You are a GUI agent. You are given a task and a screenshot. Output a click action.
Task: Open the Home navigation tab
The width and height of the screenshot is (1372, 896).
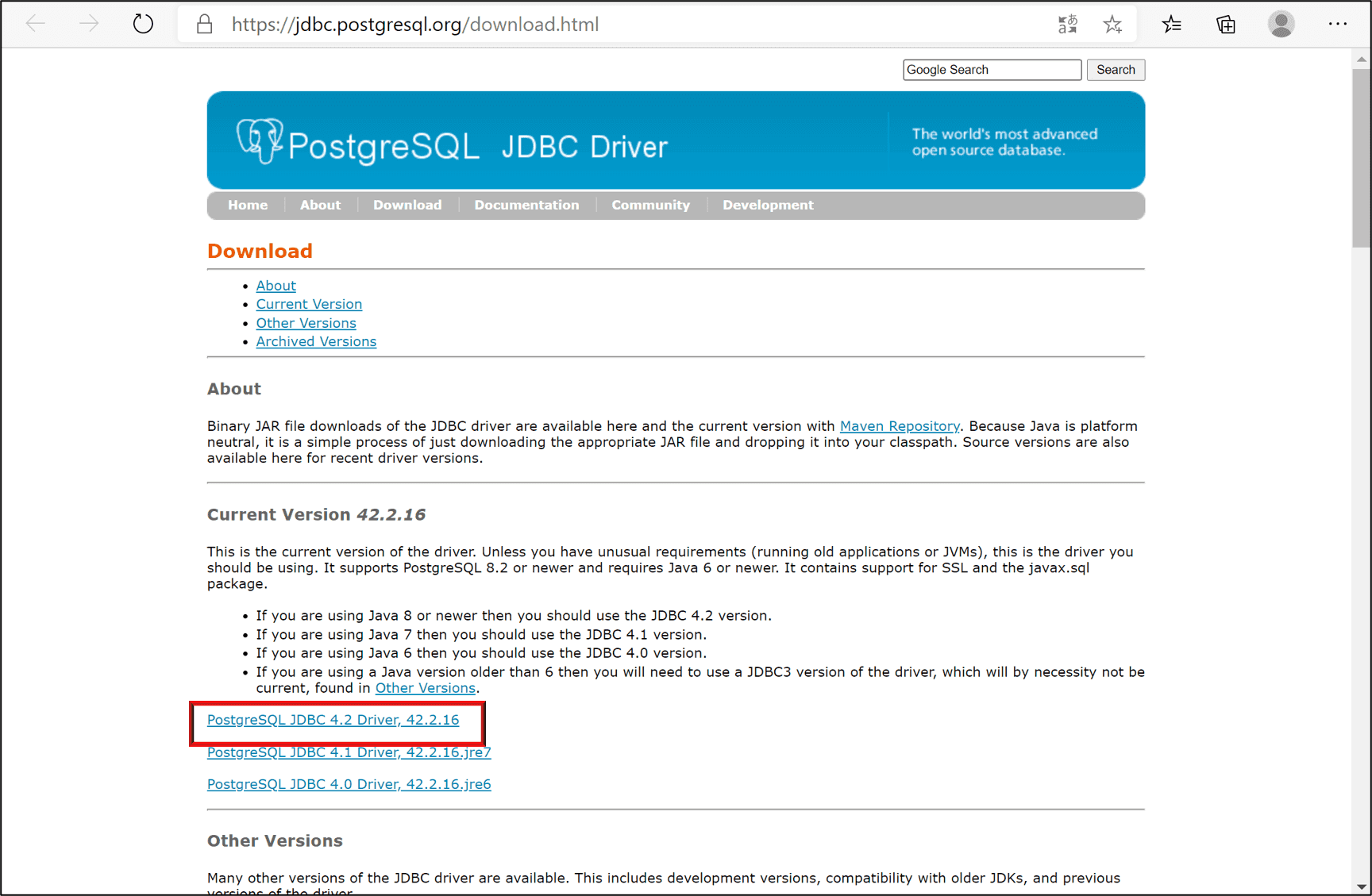click(248, 205)
